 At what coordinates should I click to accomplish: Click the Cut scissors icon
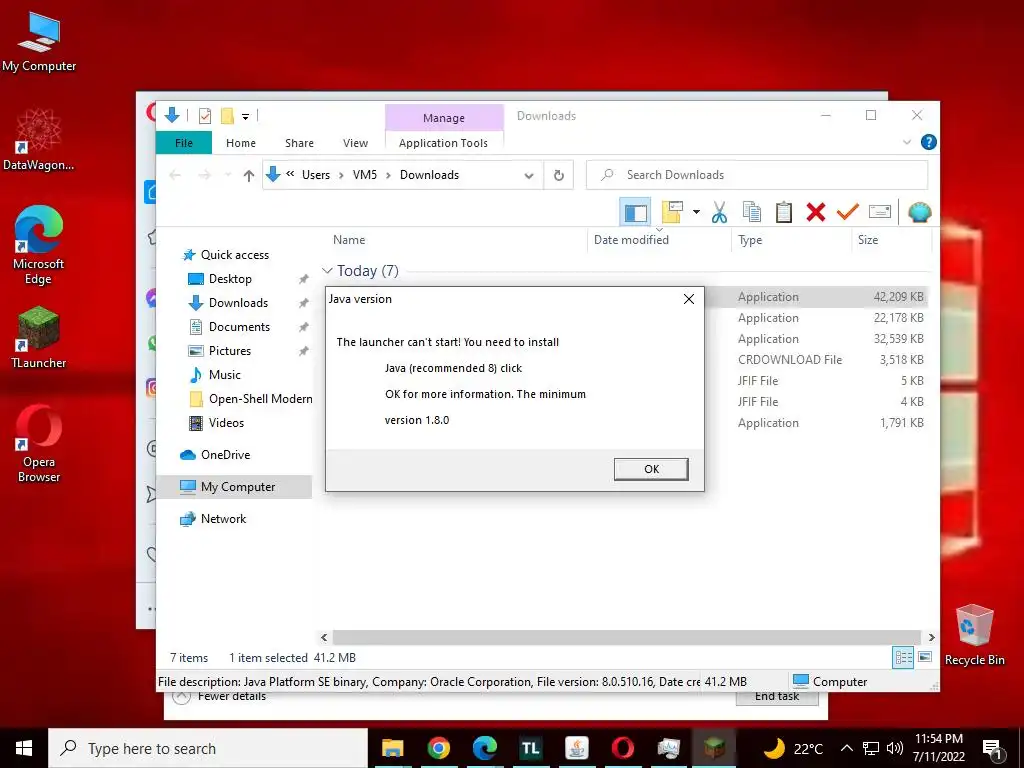[x=720, y=212]
